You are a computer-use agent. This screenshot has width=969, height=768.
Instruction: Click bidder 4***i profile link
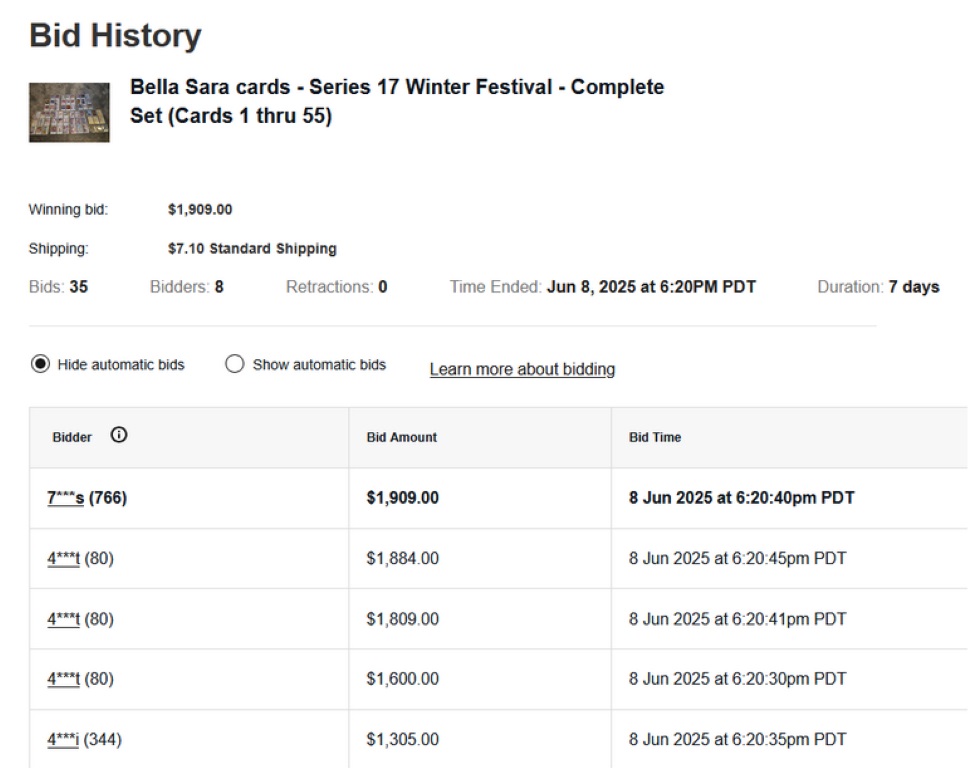[63, 740]
